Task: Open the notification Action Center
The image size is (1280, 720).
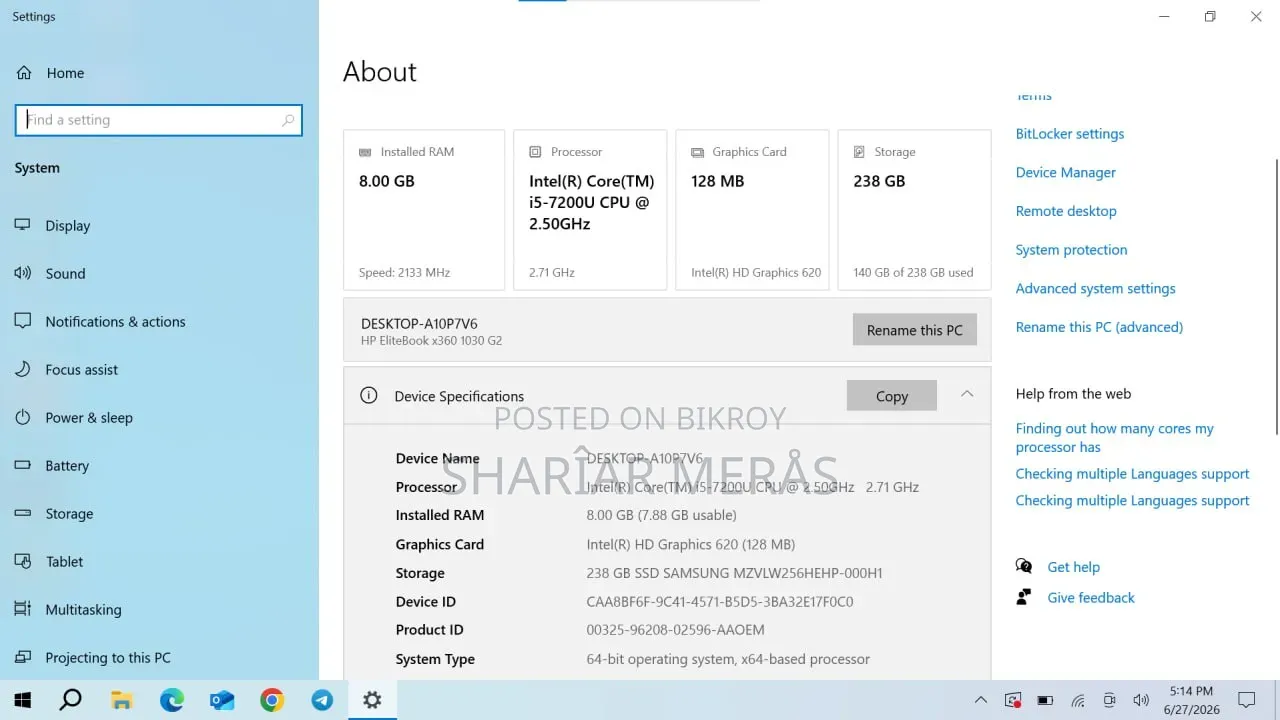Action: tap(1247, 700)
